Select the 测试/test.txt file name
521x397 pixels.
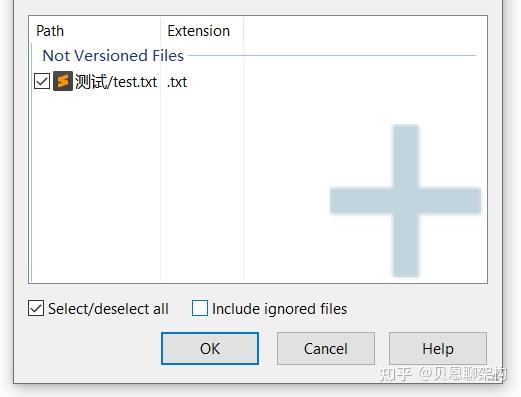click(116, 82)
